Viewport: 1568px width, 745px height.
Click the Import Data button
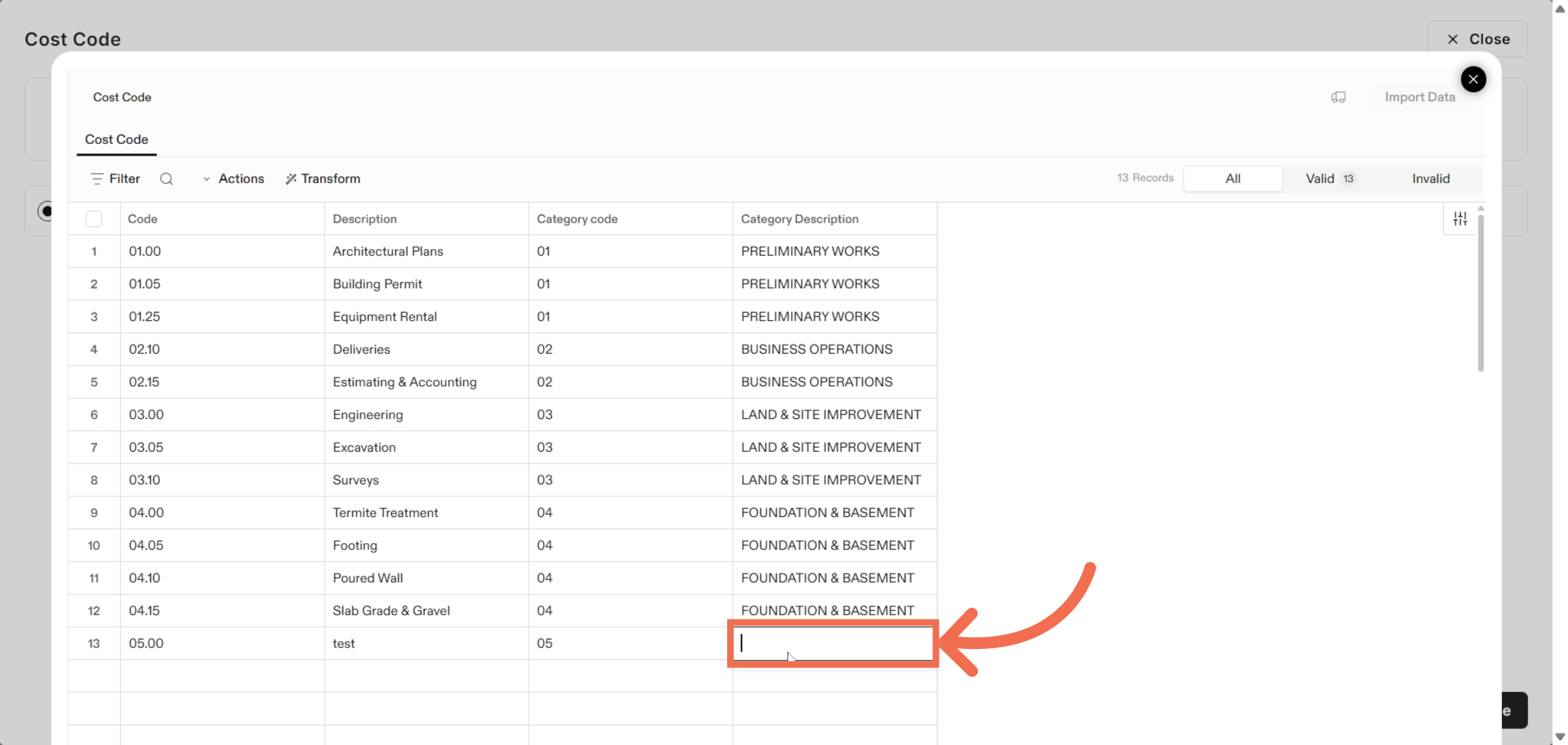[1419, 97]
